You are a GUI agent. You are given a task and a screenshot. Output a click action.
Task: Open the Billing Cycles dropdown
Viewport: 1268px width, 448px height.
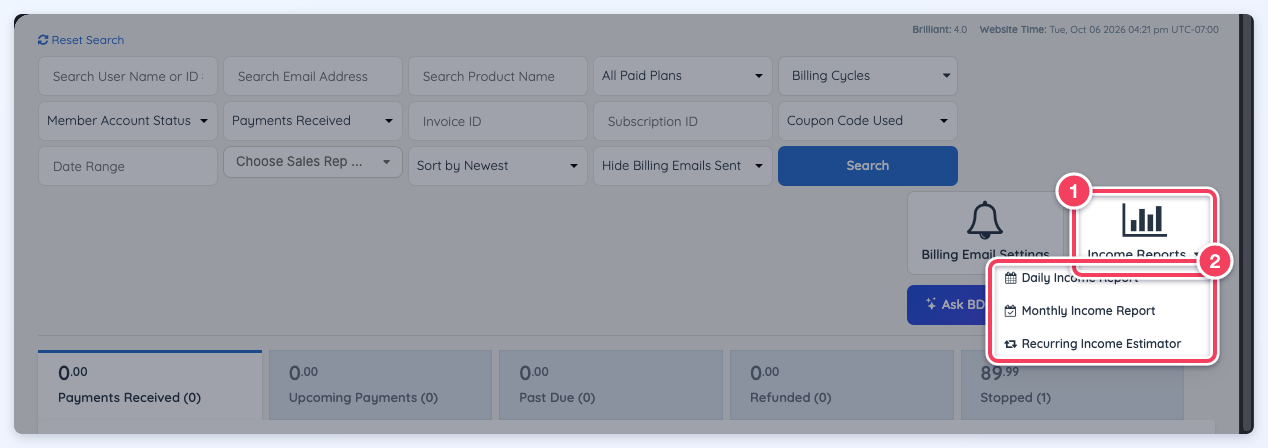(x=867, y=75)
